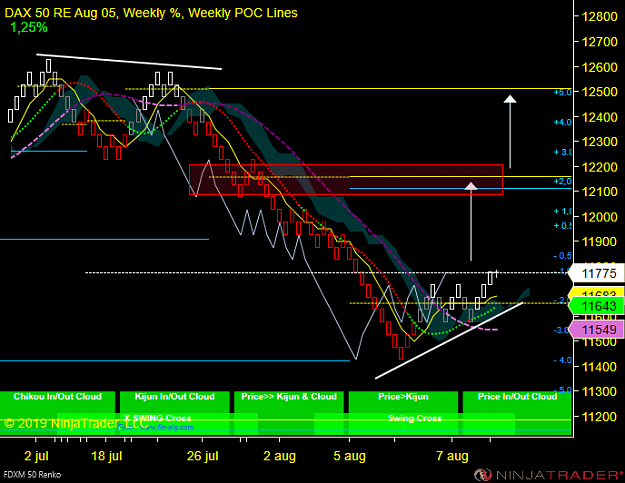Click the 'Price>> Kijun & Cloud' panel
Screen dimensions: 625x483
tap(289, 402)
